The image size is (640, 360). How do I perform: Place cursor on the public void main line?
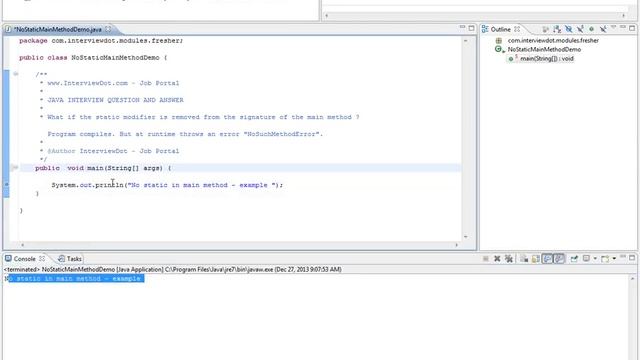coord(241,168)
